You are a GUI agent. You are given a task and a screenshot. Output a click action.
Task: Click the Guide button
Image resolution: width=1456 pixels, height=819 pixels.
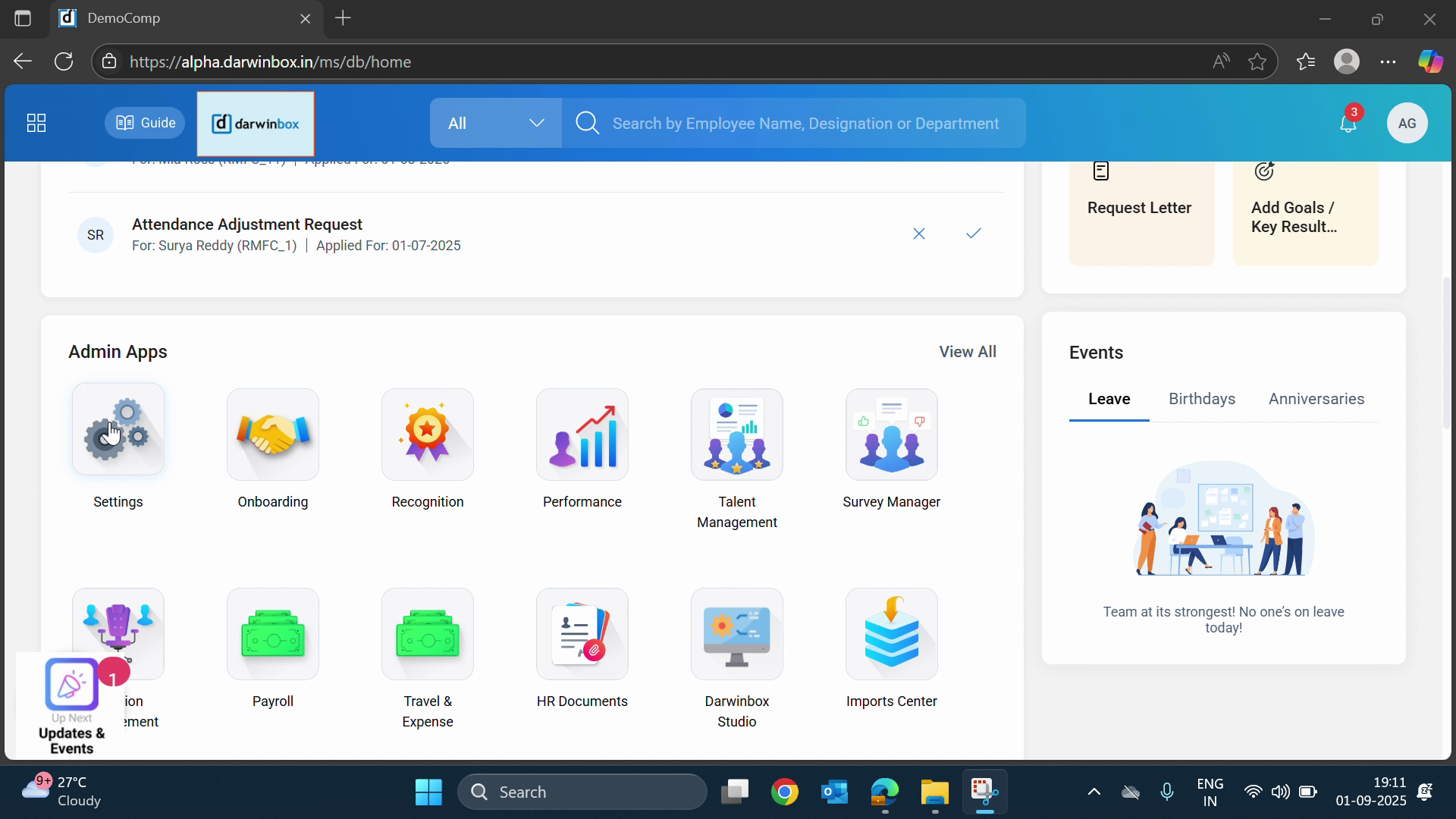pyautogui.click(x=145, y=123)
